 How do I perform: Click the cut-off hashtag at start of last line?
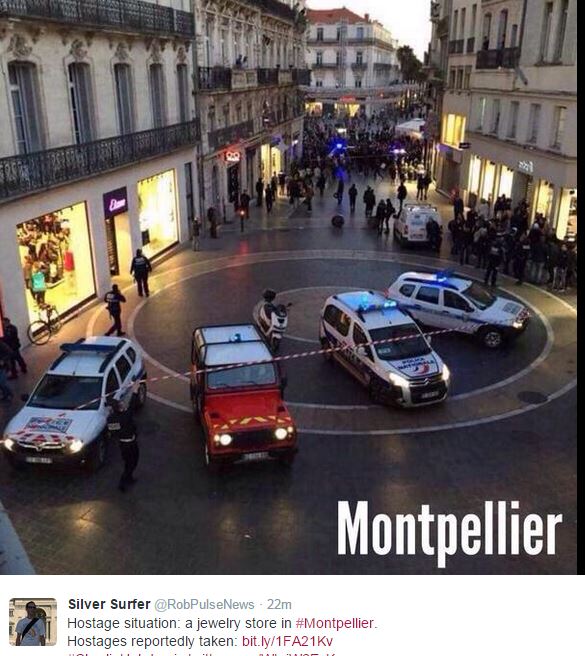tap(113, 654)
